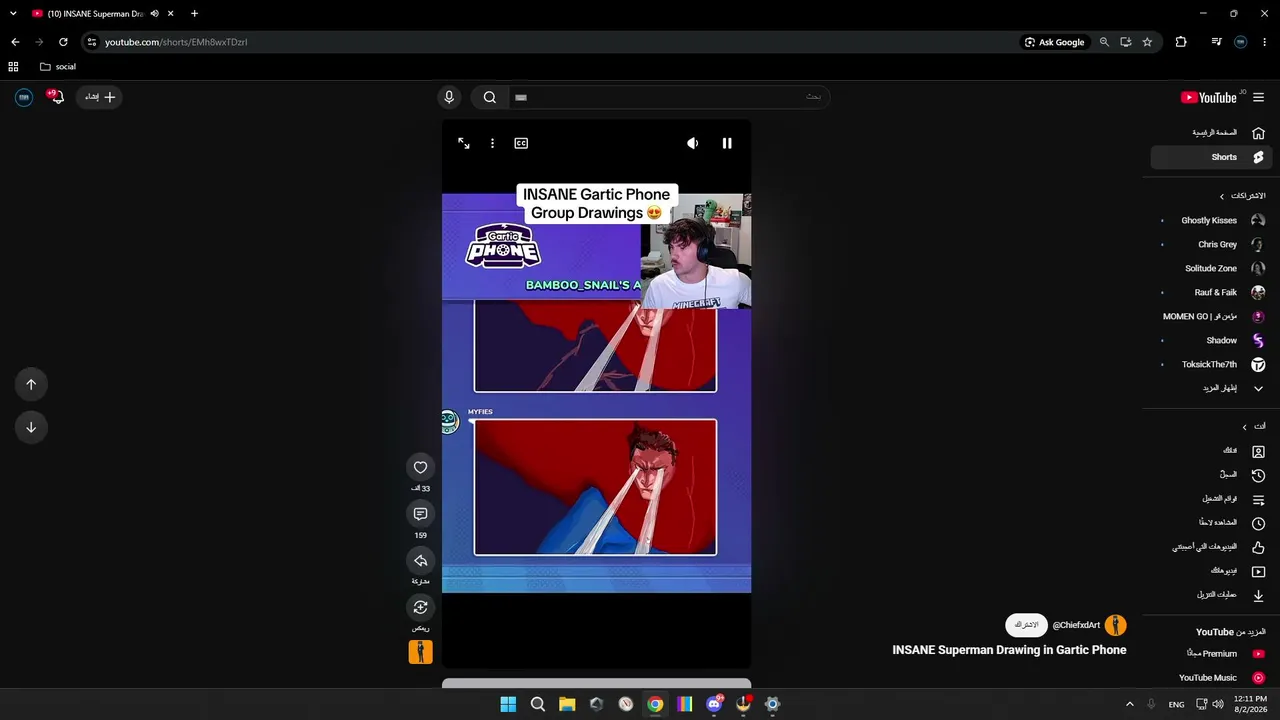
Task: Mute the Short's audio
Action: coord(692,143)
